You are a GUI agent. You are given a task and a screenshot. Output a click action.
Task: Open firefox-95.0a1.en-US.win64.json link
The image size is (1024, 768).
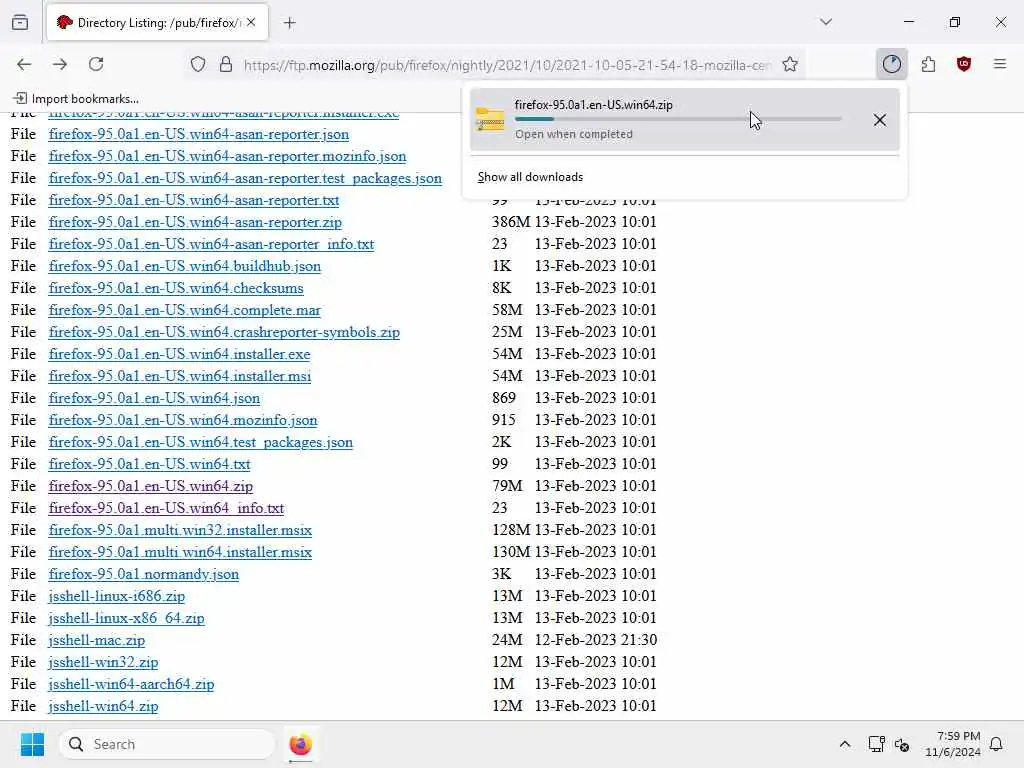(154, 398)
